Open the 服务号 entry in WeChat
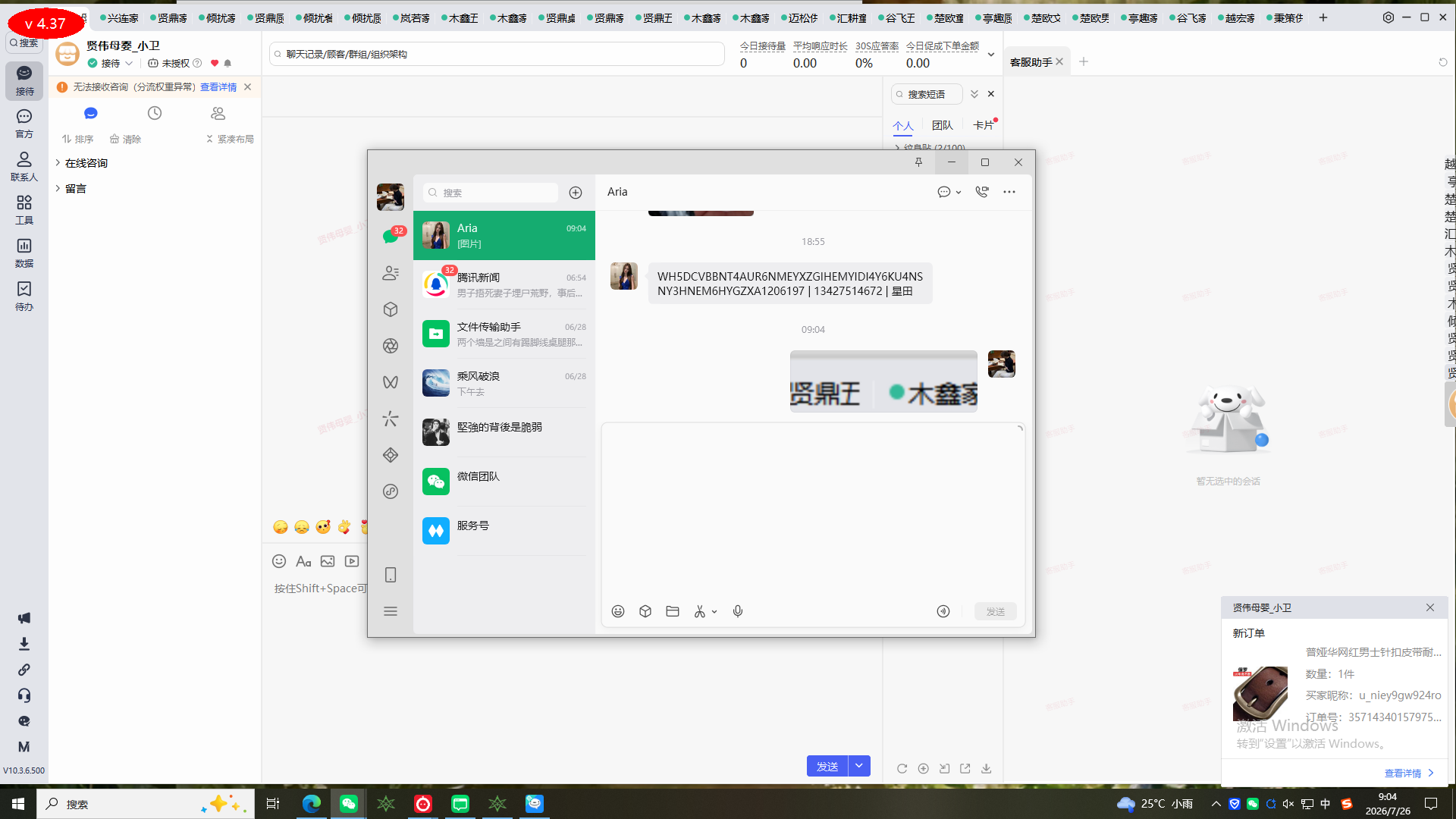Viewport: 1456px width, 819px height. tap(504, 531)
